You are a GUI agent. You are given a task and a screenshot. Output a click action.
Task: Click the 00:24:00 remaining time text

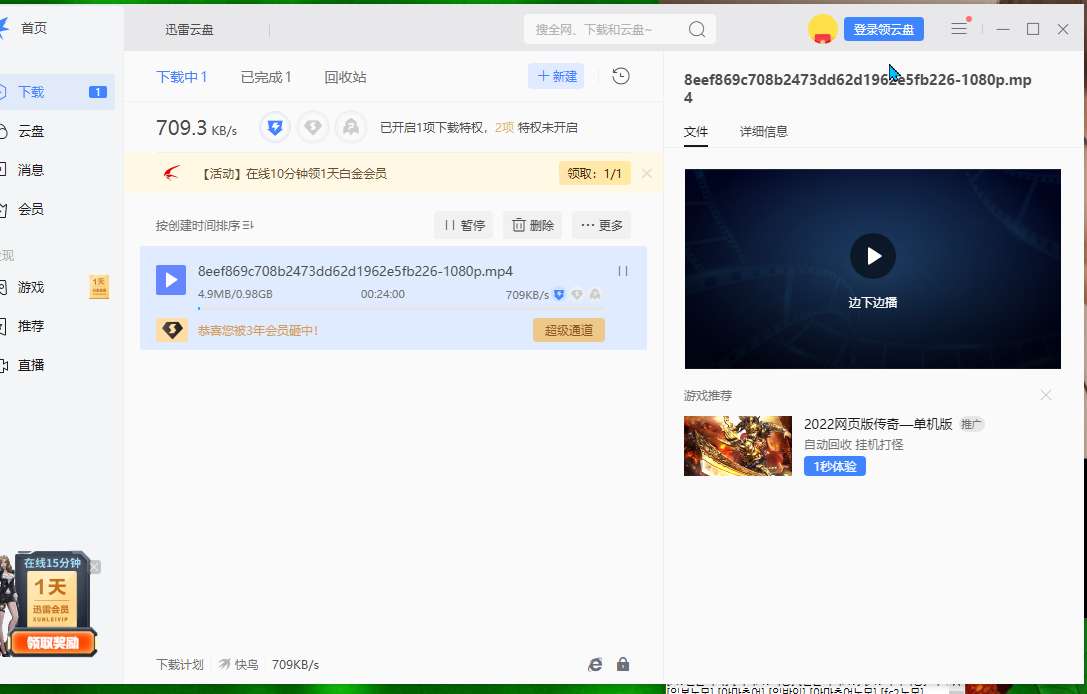(383, 295)
